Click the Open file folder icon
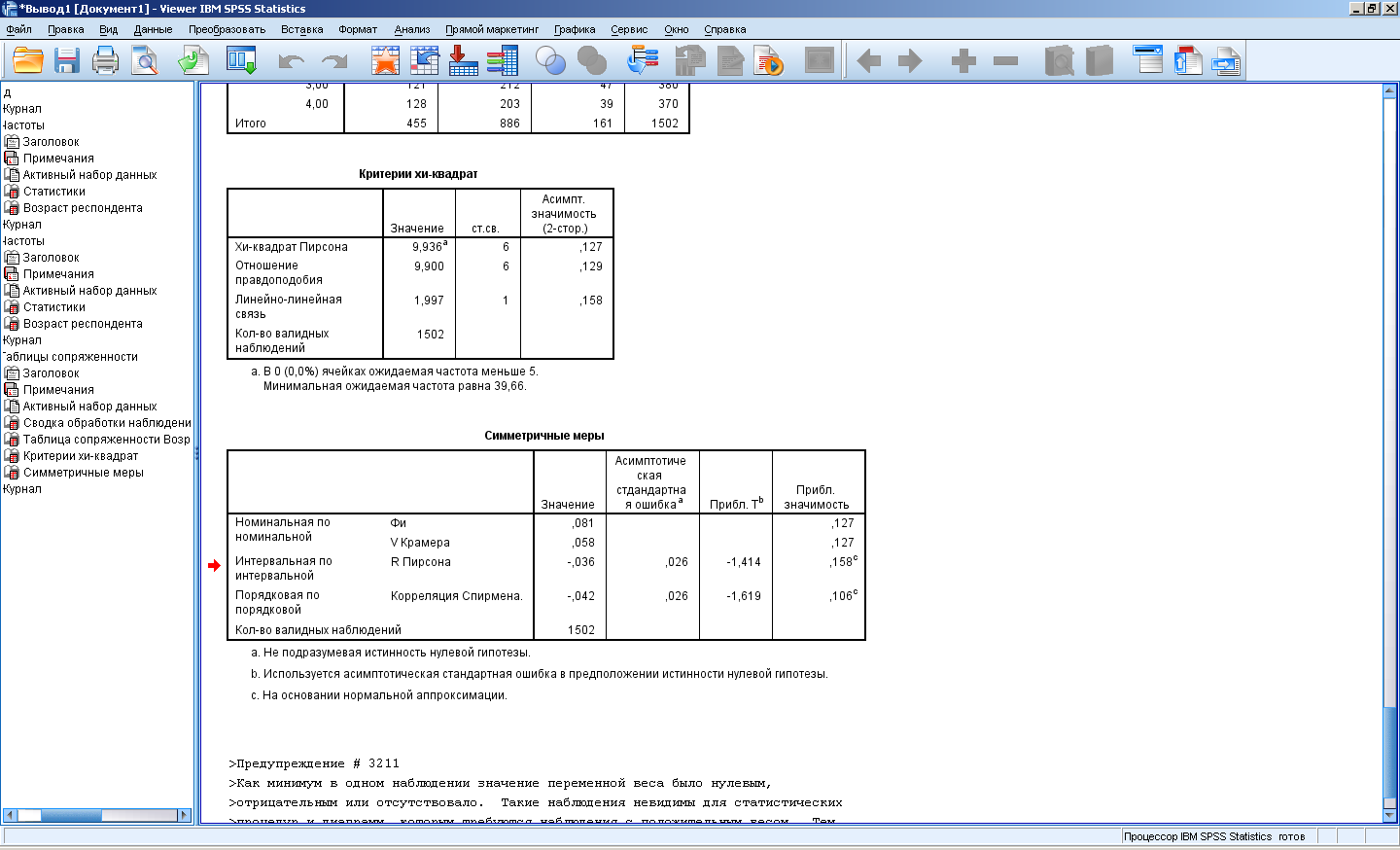Viewport: 1400px width, 850px height. point(28,61)
